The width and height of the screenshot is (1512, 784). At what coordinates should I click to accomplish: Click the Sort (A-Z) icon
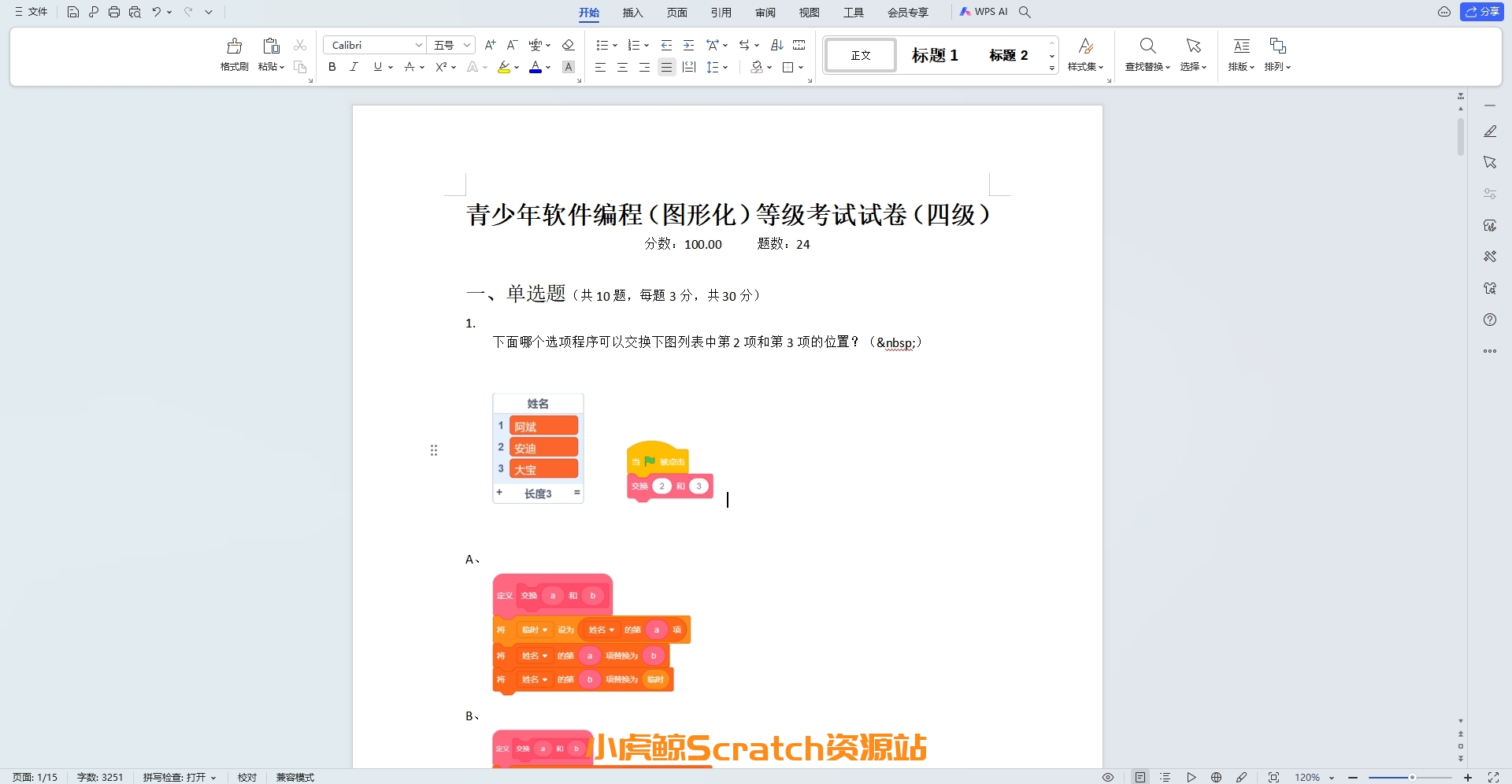click(x=777, y=45)
